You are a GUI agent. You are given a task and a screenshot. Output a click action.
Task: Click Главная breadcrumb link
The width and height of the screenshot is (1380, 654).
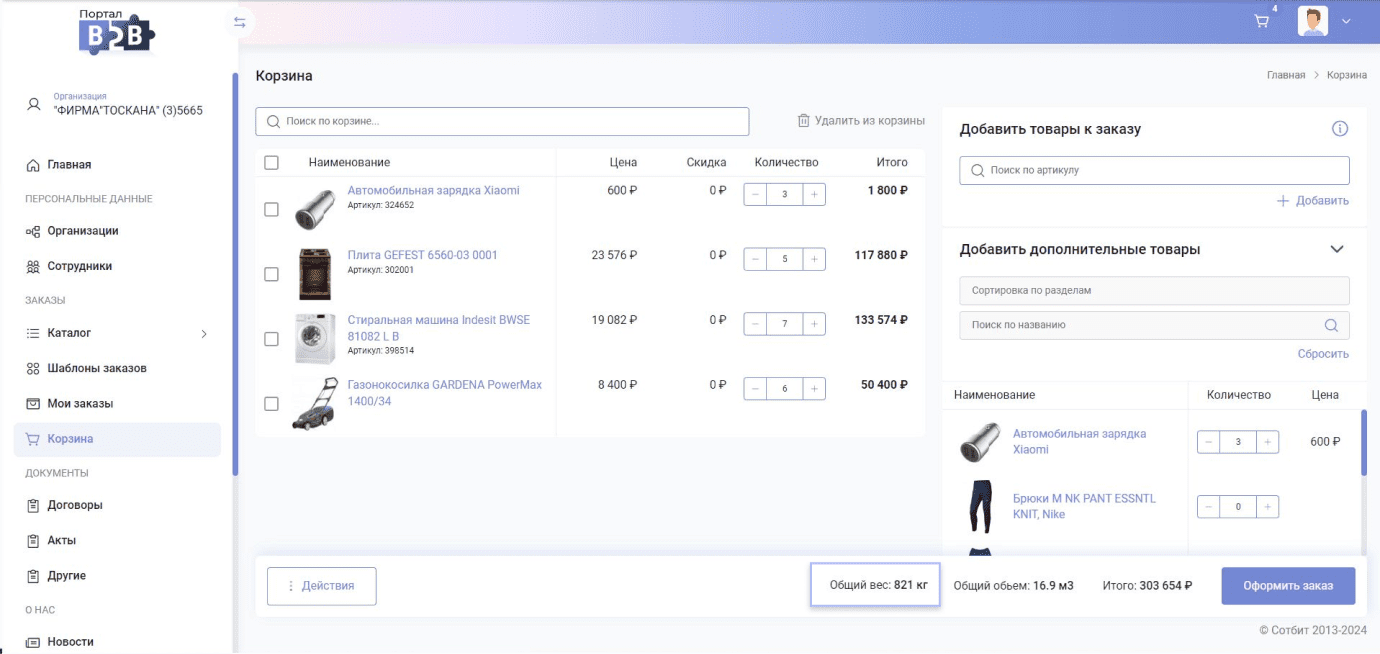[1286, 75]
